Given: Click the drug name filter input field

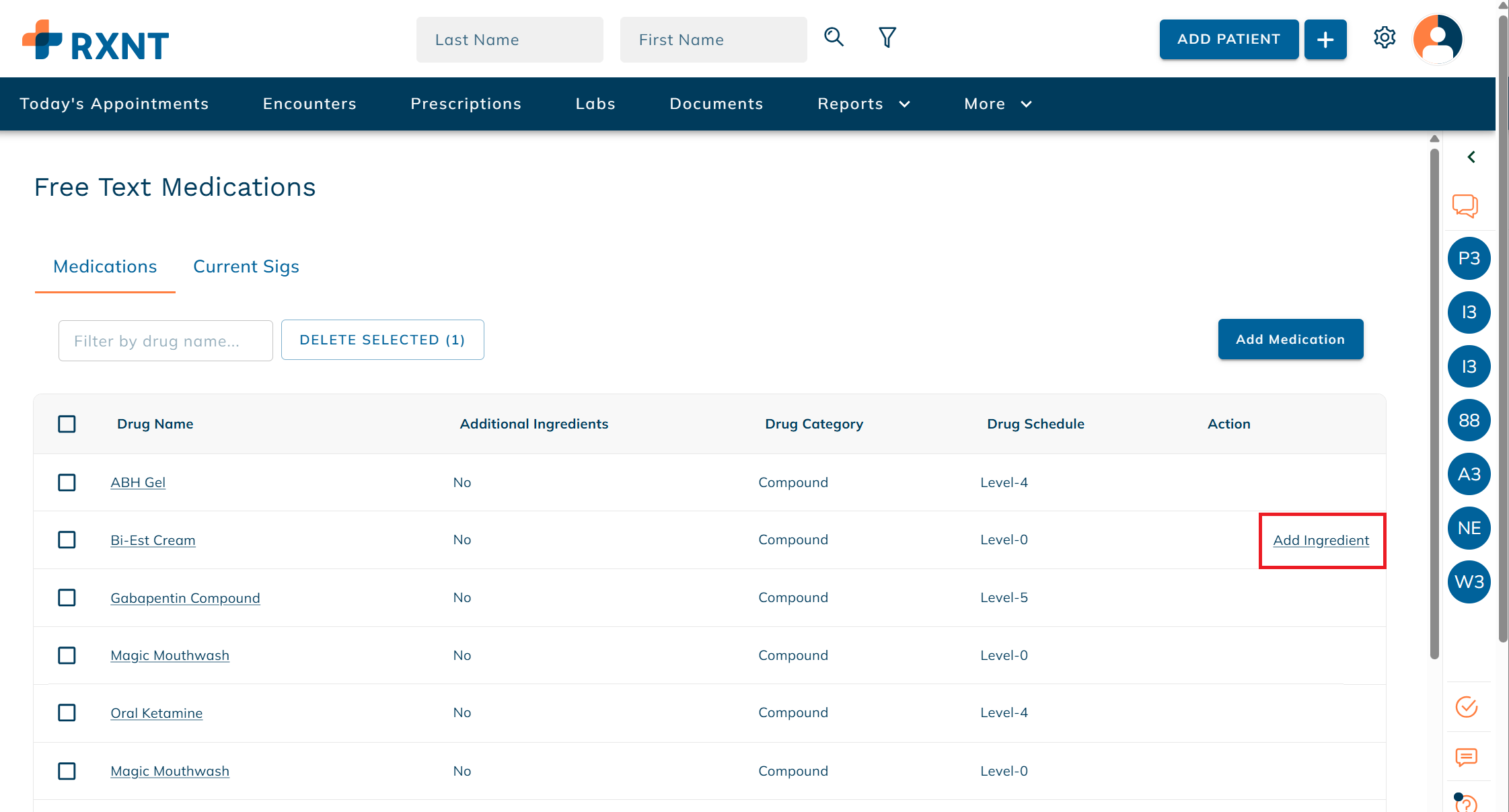Looking at the screenshot, I should pos(165,340).
